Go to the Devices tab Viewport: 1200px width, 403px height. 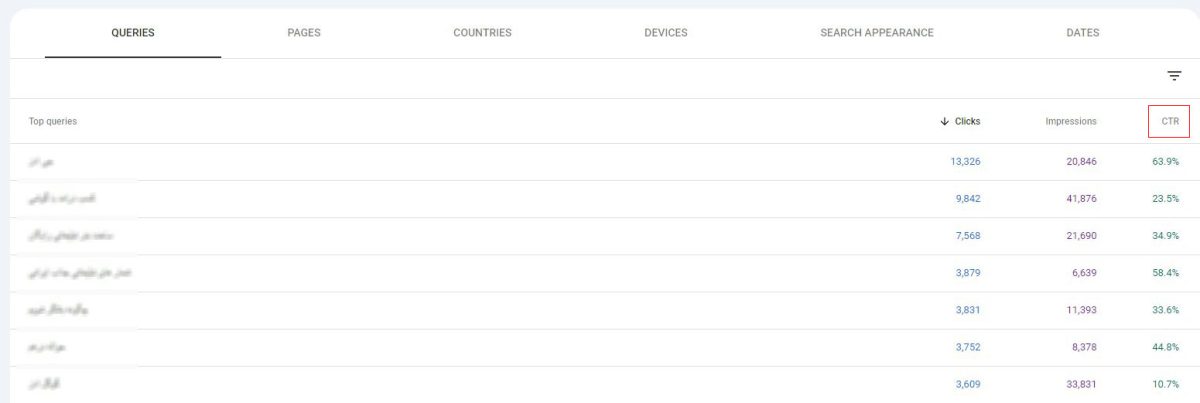(x=666, y=33)
